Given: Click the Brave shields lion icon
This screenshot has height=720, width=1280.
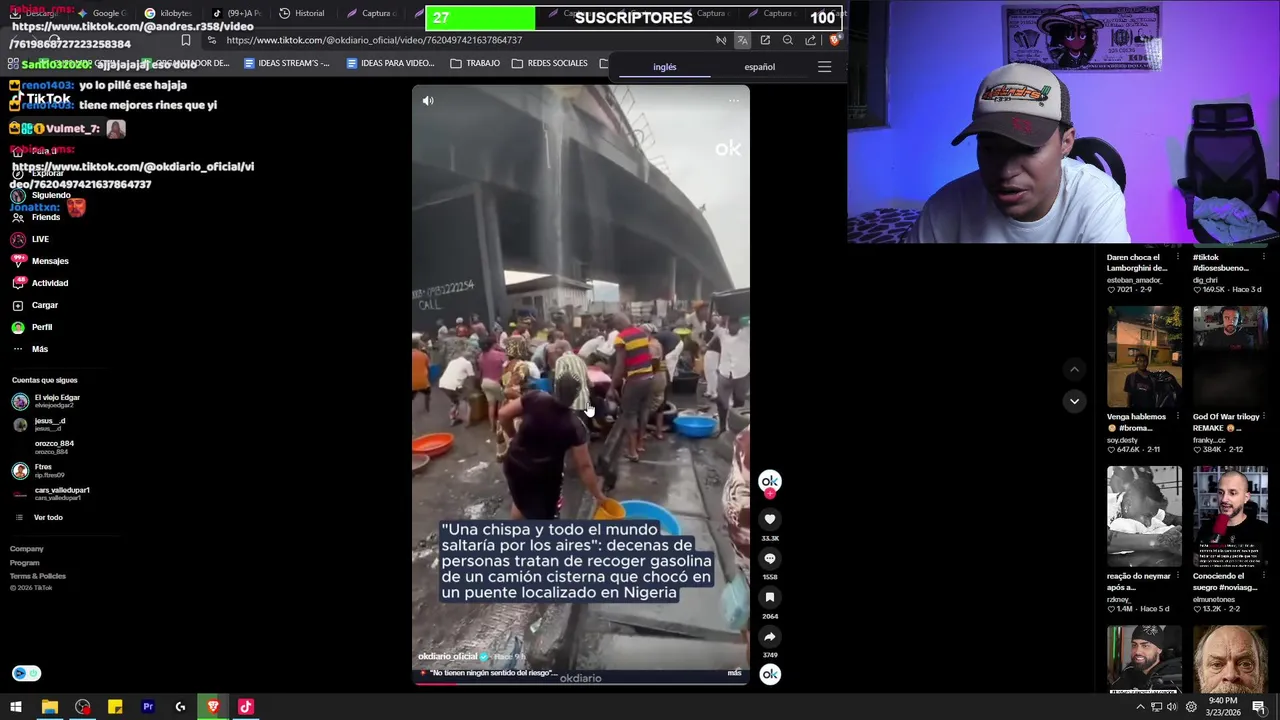Looking at the screenshot, I should 834,40.
